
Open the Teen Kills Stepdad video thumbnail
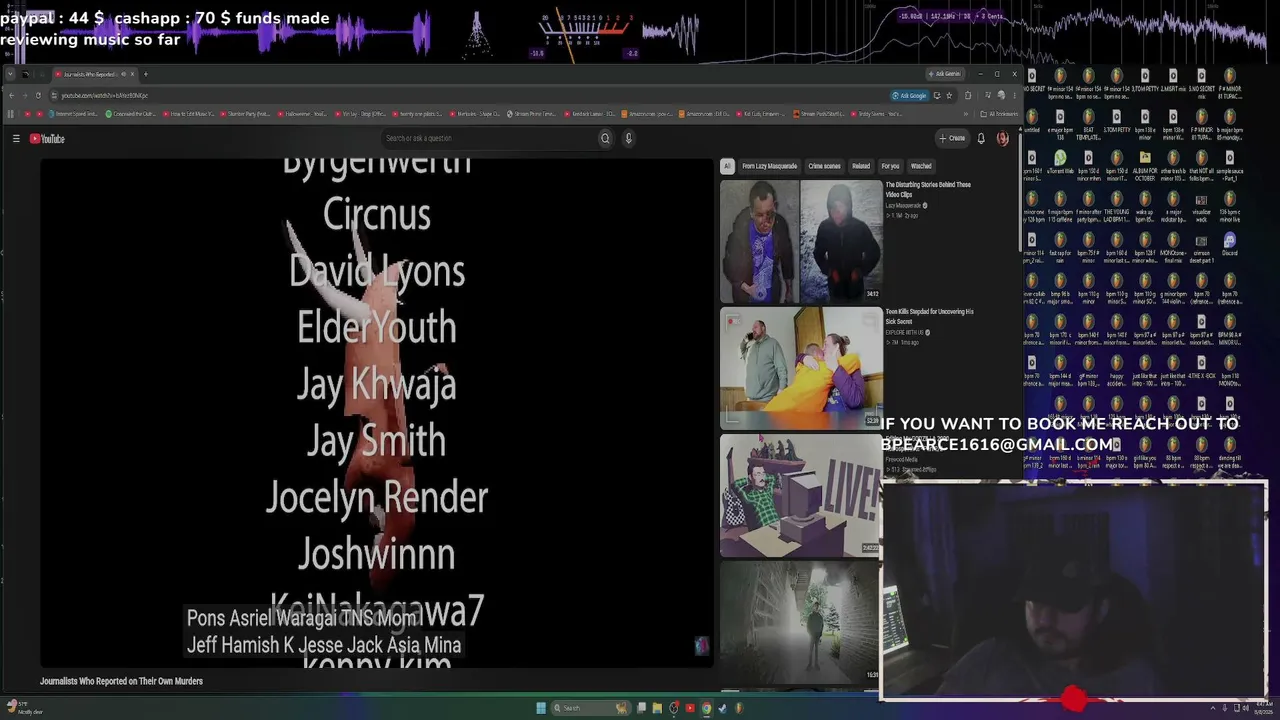point(801,368)
